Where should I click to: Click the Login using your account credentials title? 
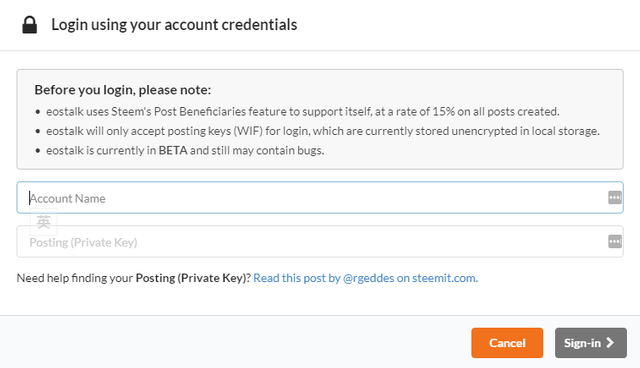click(x=174, y=25)
